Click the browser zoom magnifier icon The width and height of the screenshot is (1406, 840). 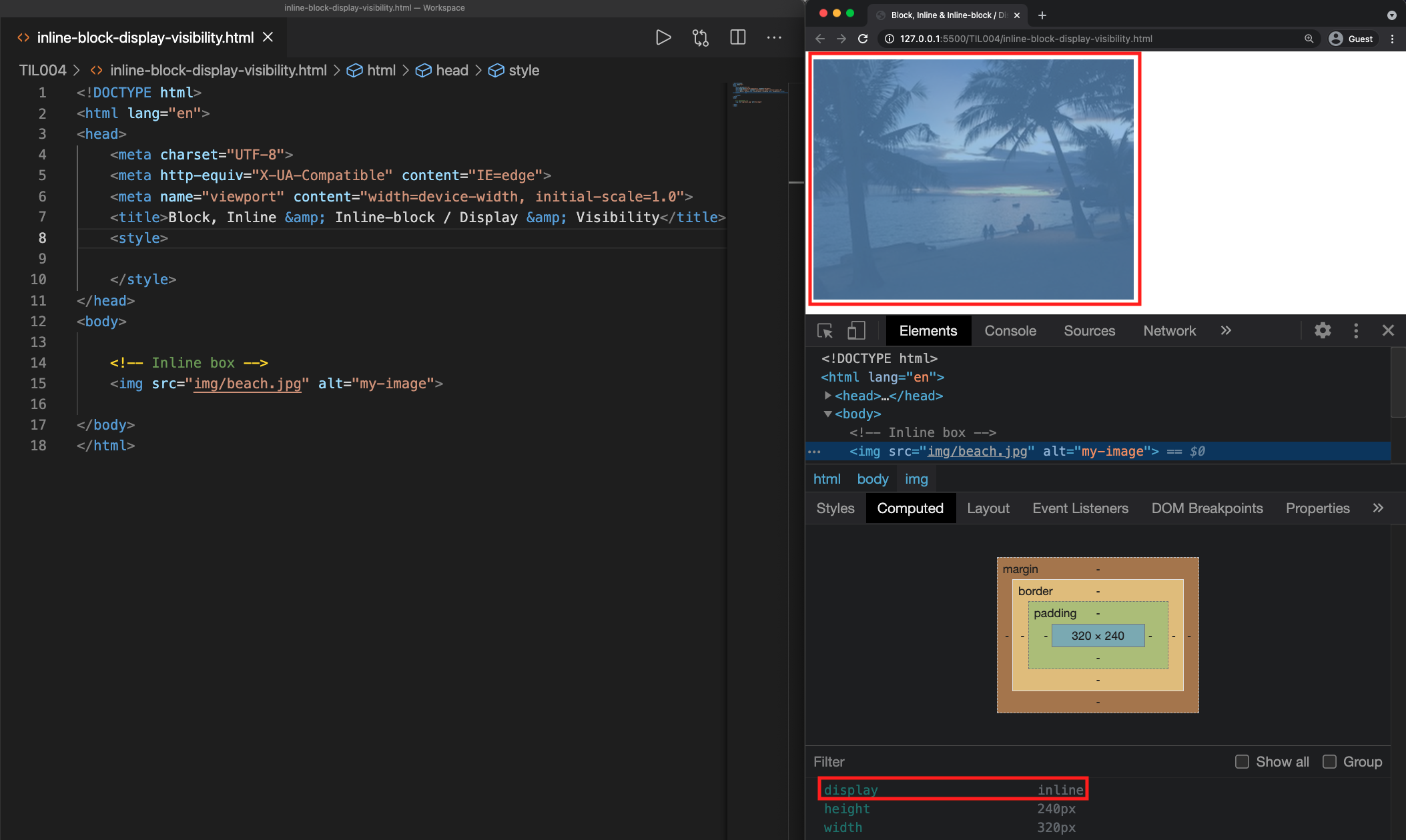click(1309, 39)
